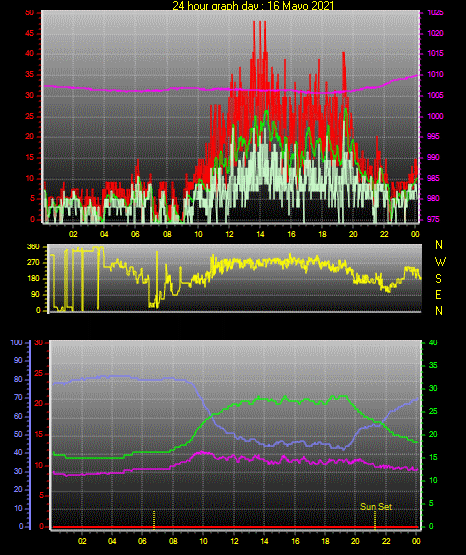This screenshot has height=555, width=466.
Task: Click the magenta pressure value 980
Action: [433, 198]
